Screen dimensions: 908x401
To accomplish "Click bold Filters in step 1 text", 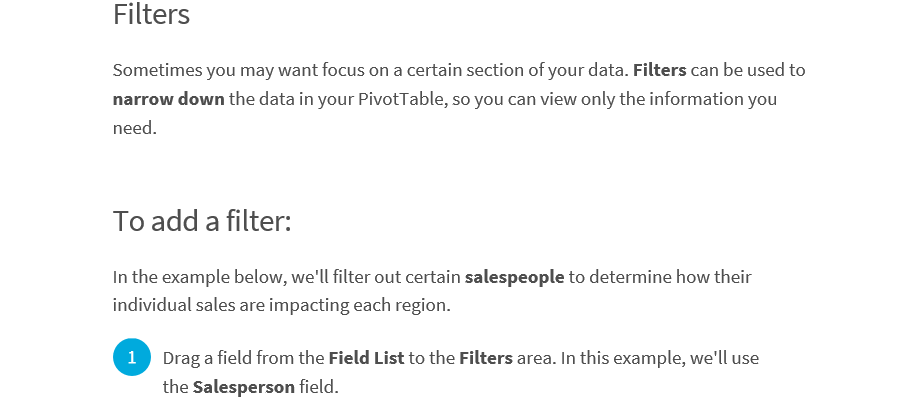I will (486, 358).
